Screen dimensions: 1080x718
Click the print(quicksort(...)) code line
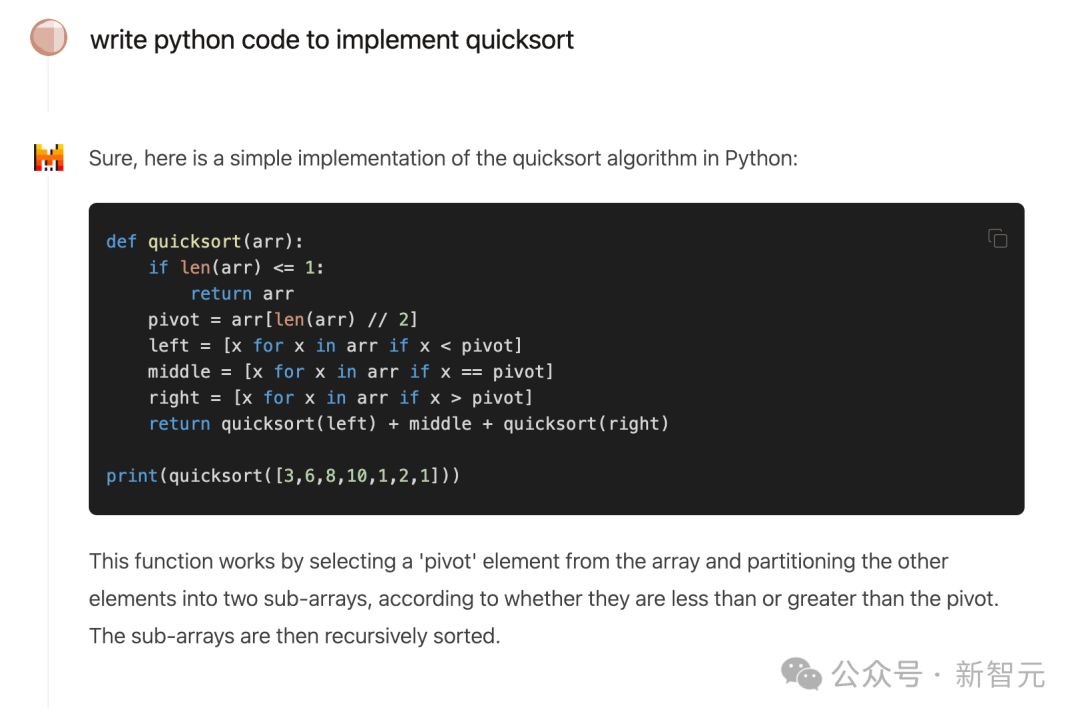(283, 475)
